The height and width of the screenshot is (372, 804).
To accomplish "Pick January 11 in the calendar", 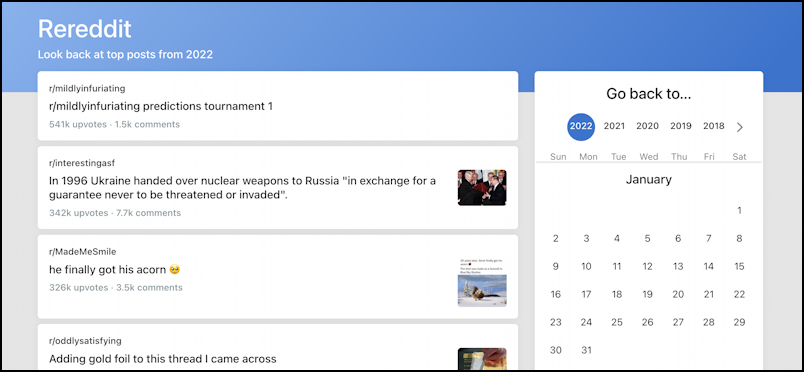I will tap(617, 266).
